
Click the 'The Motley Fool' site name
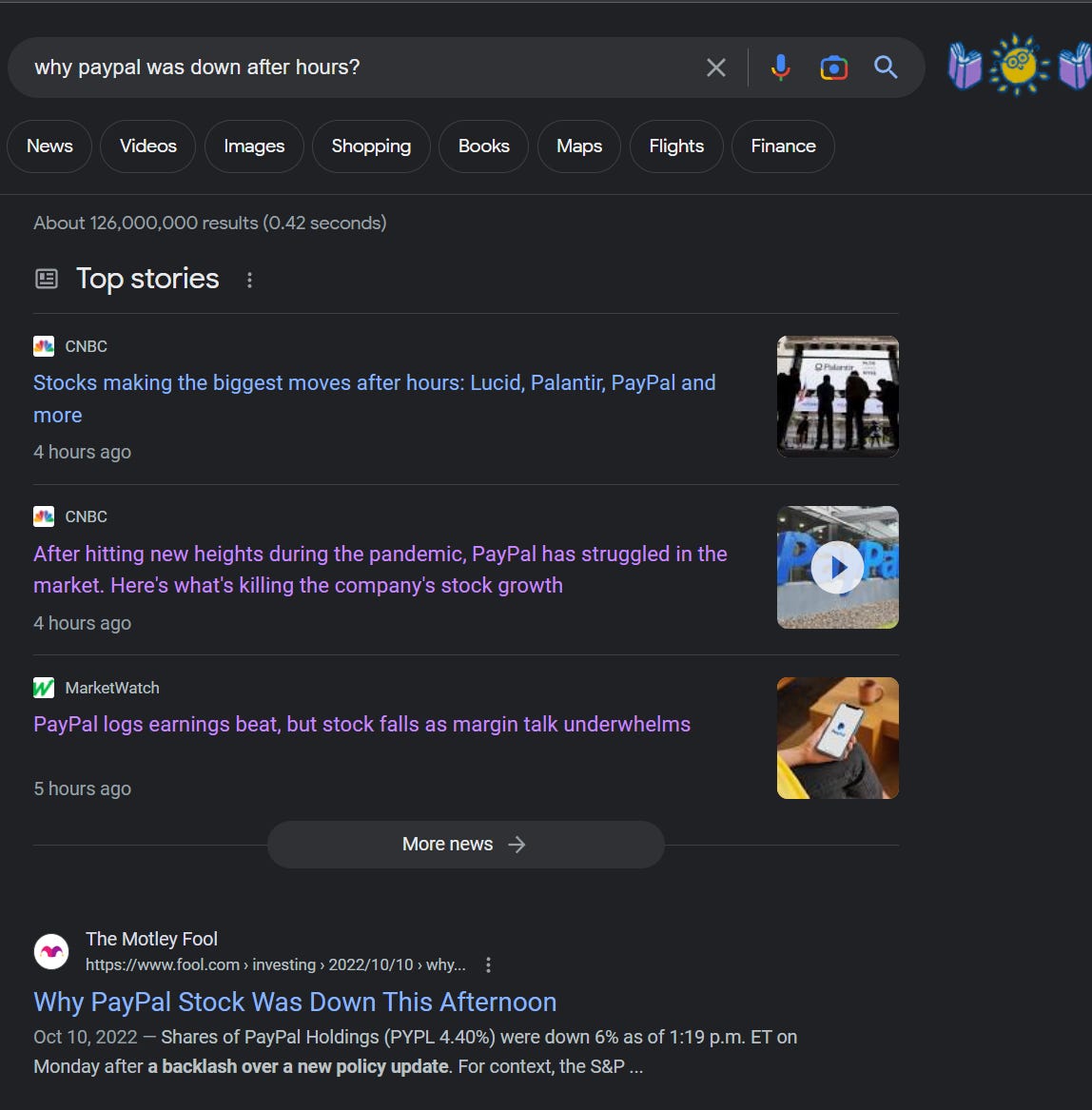(151, 939)
